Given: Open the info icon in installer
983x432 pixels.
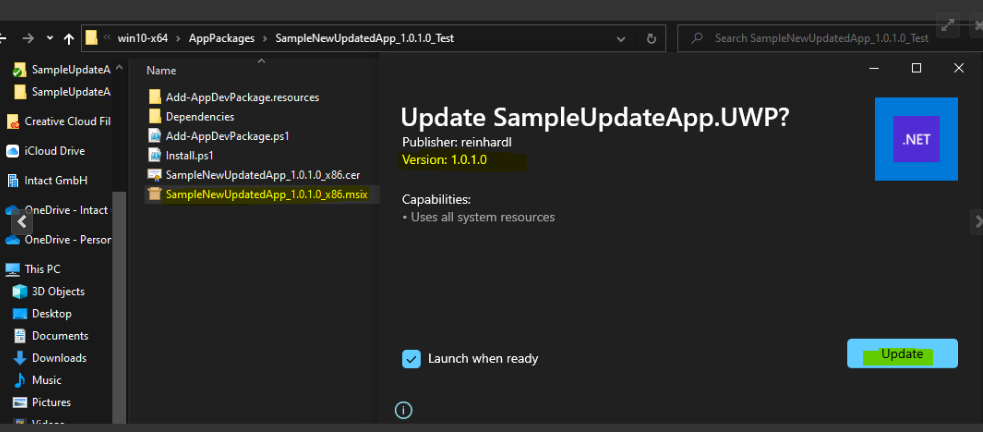Looking at the screenshot, I should (x=403, y=410).
